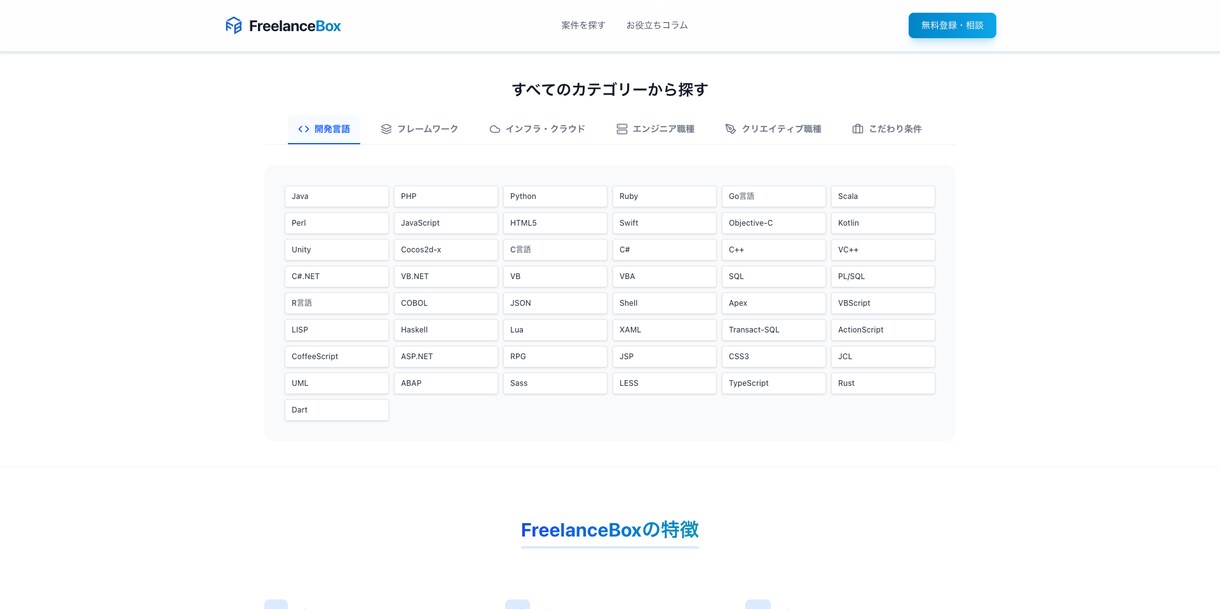Choose the C#.NET category
Viewport: 1220px width, 609px height.
(x=337, y=277)
